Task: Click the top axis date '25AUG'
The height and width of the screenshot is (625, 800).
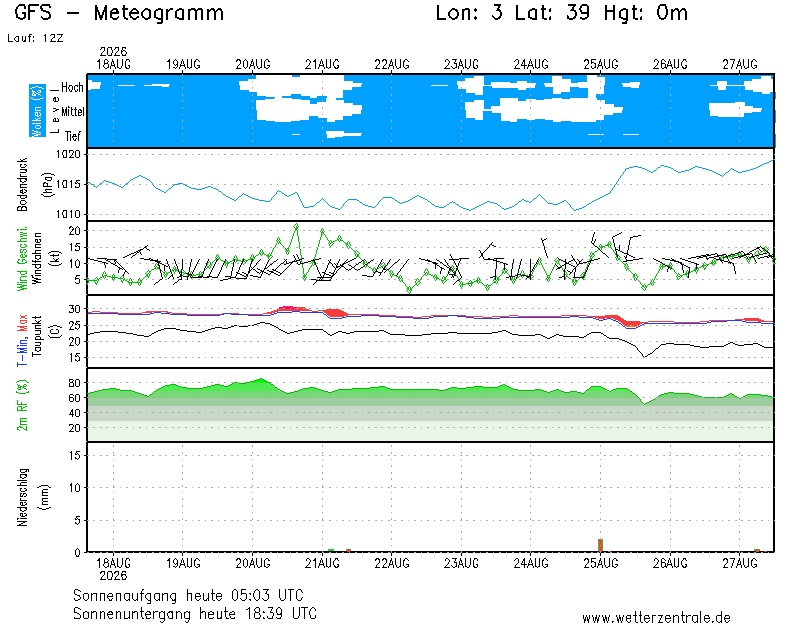Action: 601,64
